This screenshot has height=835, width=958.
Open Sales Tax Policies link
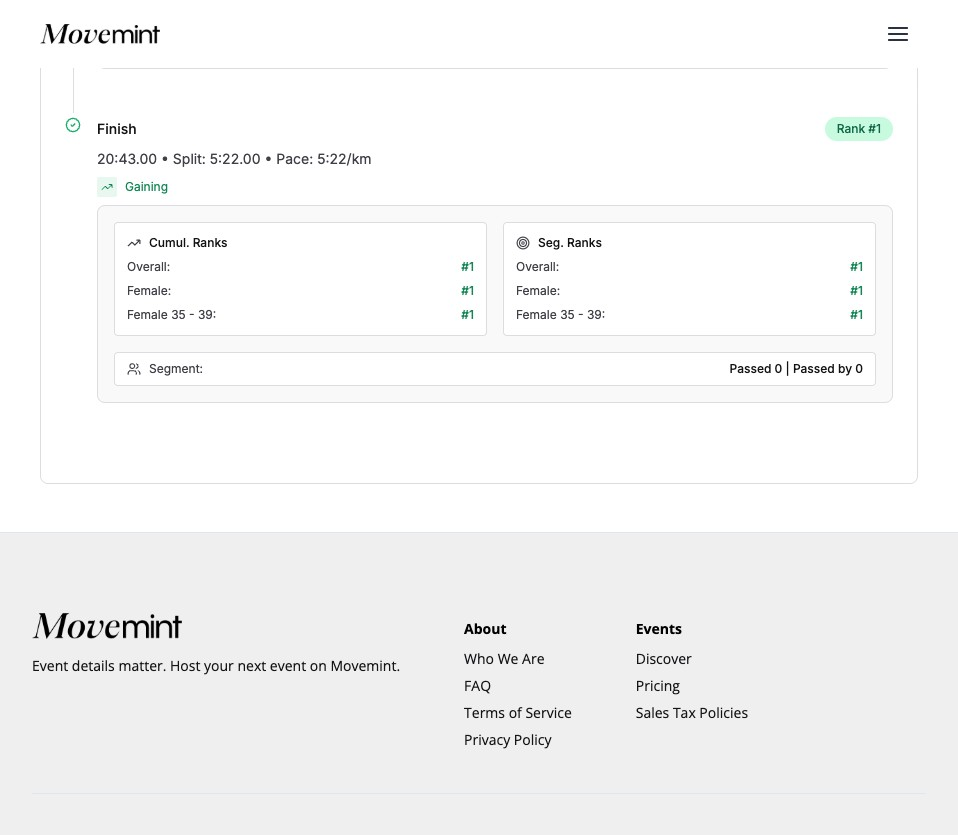691,713
